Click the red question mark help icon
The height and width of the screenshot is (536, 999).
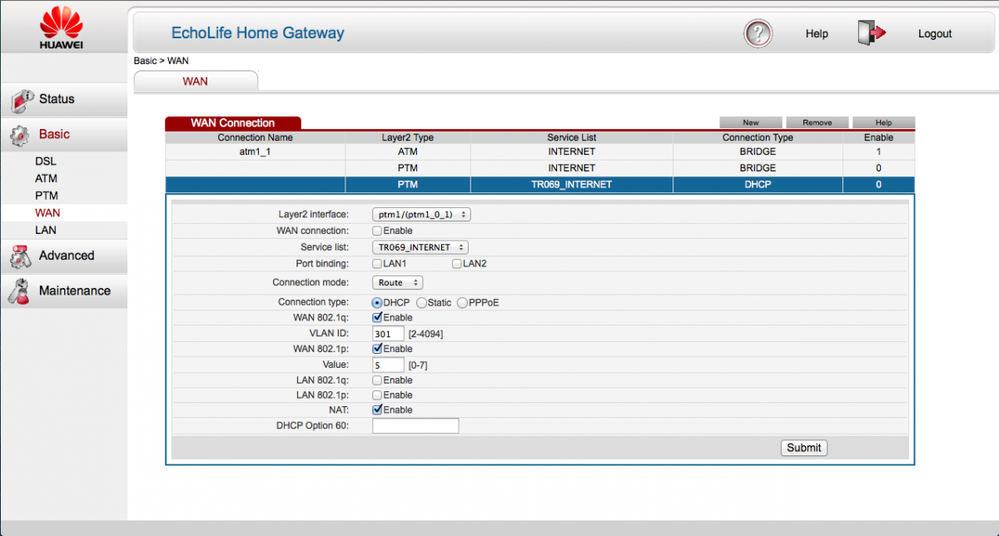tap(758, 33)
